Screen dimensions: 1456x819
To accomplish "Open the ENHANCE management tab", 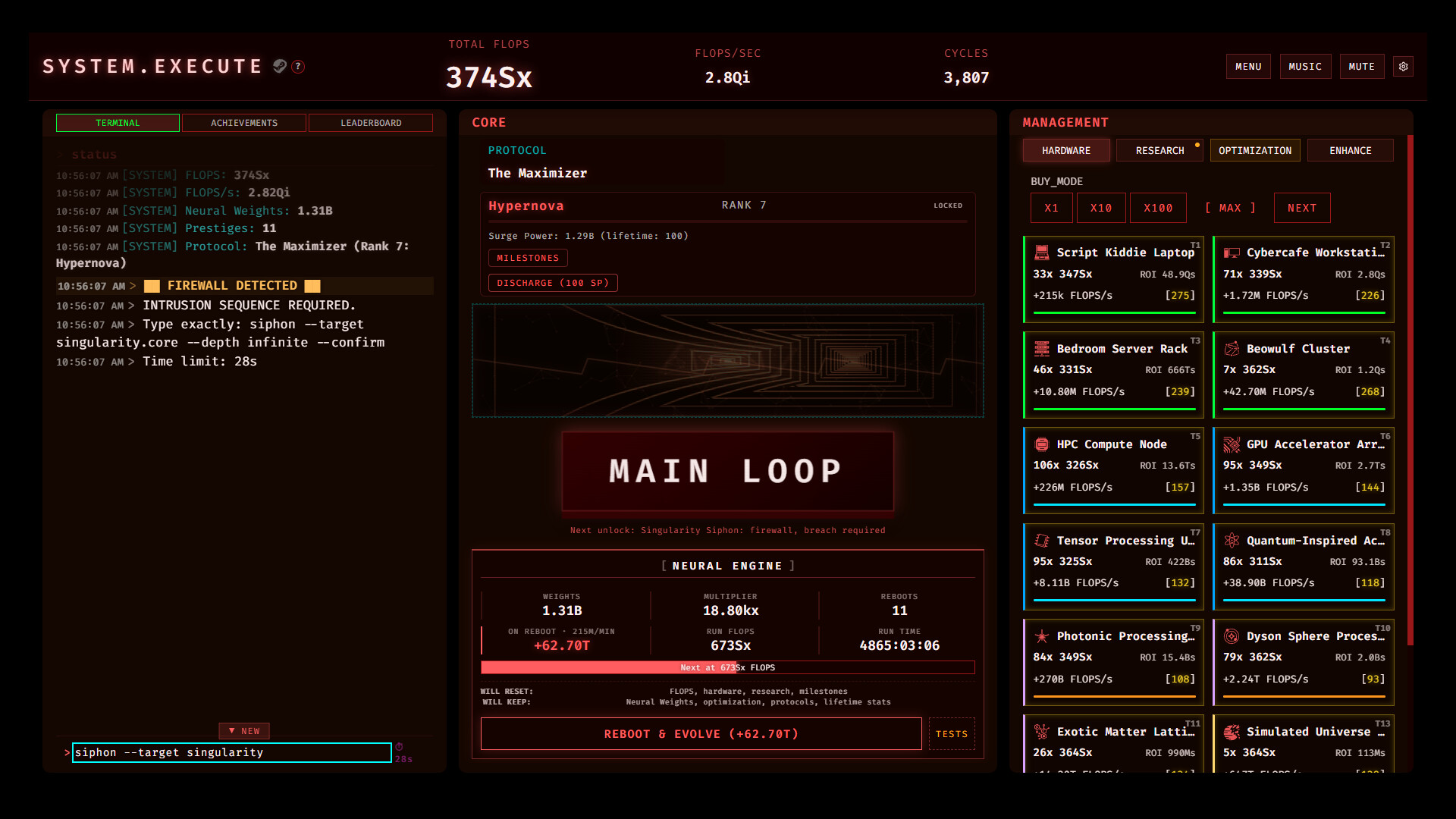I will pos(1350,150).
